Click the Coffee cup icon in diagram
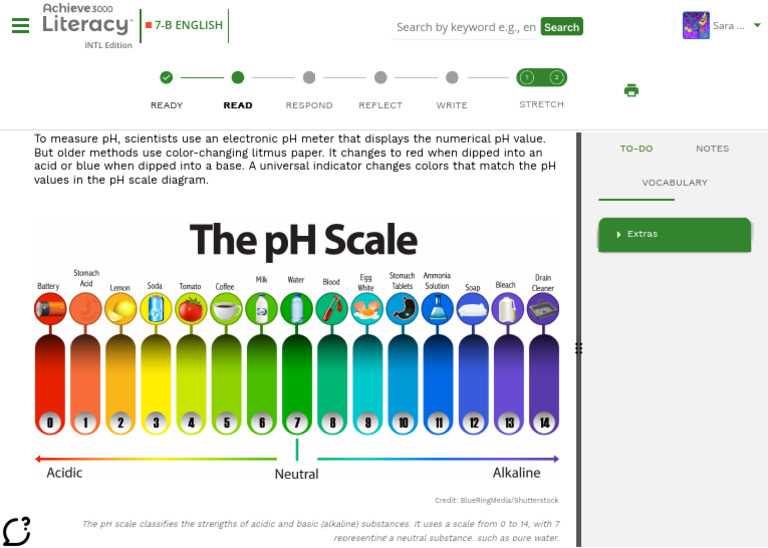768x548 pixels. 225,308
